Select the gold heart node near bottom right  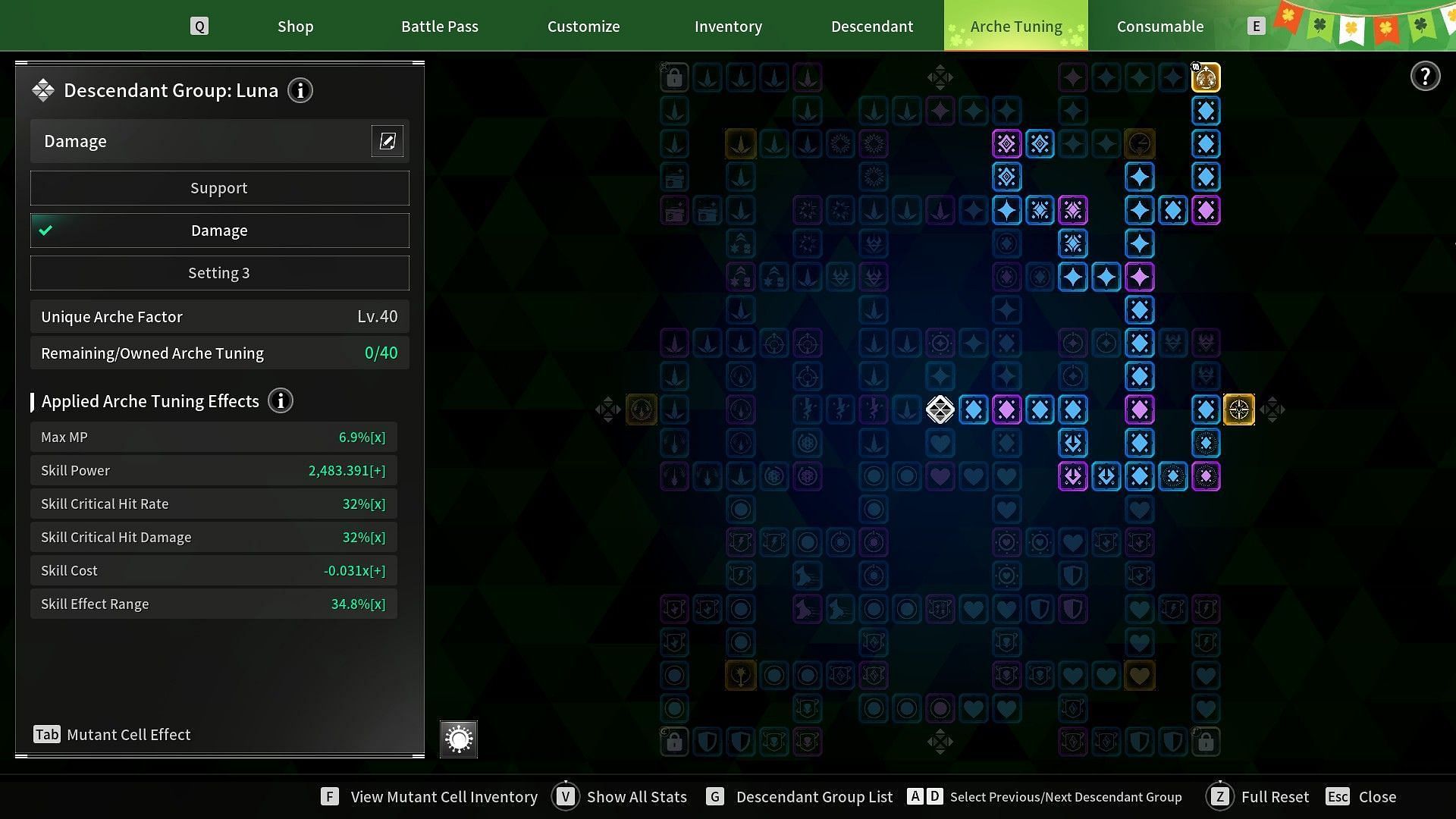tap(1139, 675)
